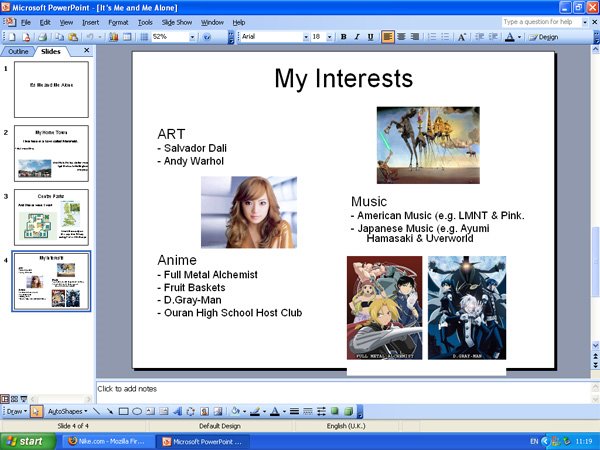Choose the Select Objects pointer tool

click(x=36, y=411)
